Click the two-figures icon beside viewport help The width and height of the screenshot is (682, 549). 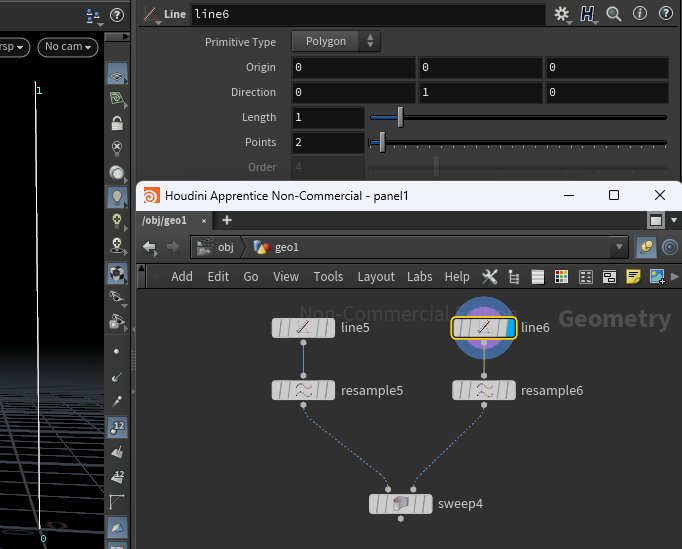tap(93, 16)
